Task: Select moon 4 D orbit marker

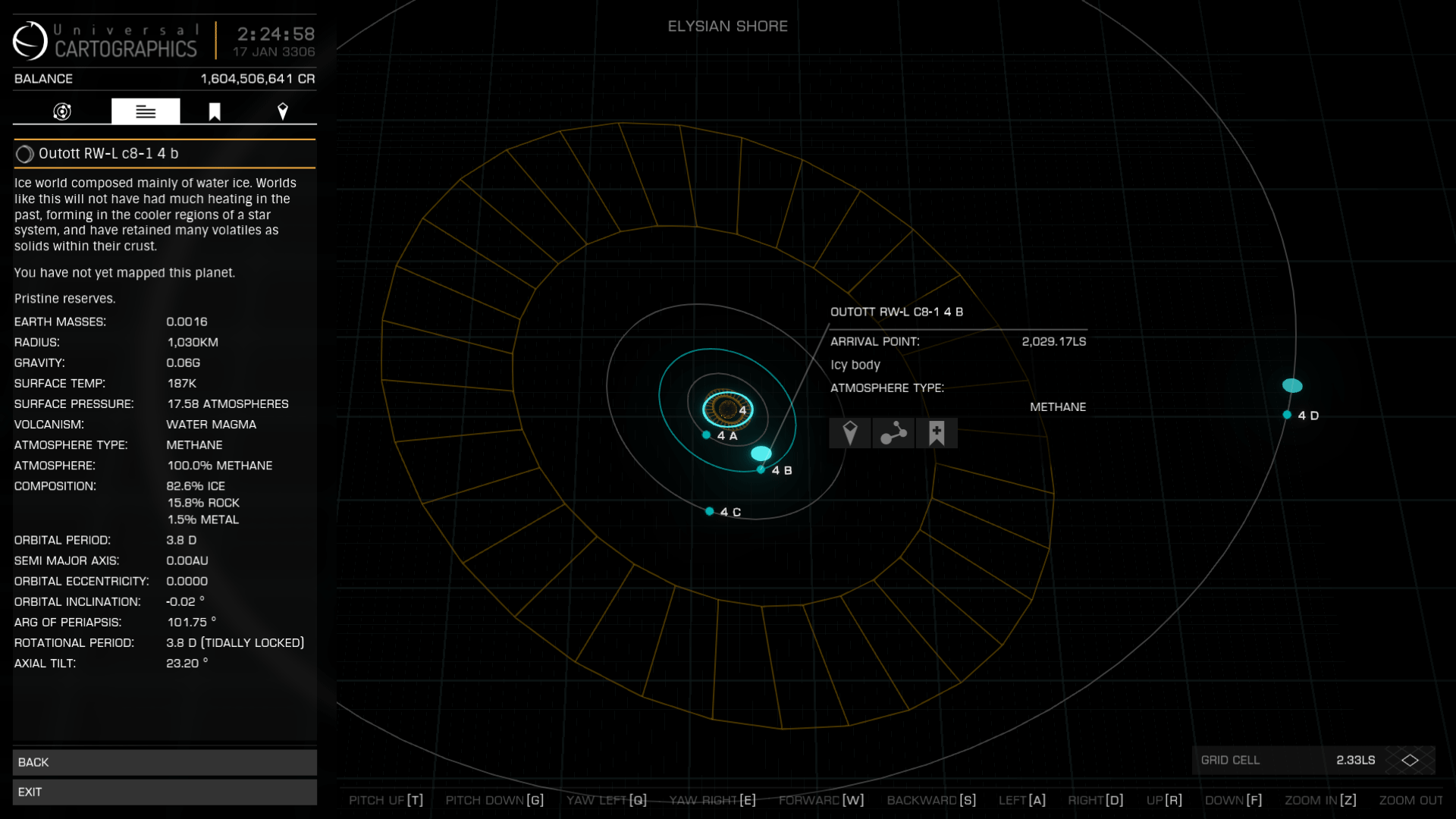Action: pyautogui.click(x=1287, y=415)
